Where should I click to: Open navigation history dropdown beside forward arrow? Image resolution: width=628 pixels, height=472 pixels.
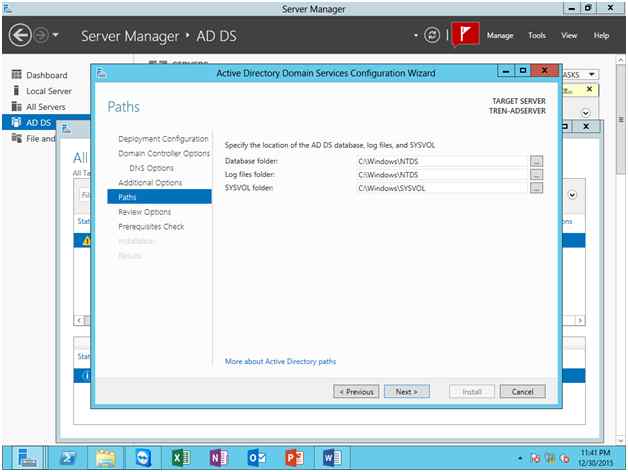click(x=56, y=35)
